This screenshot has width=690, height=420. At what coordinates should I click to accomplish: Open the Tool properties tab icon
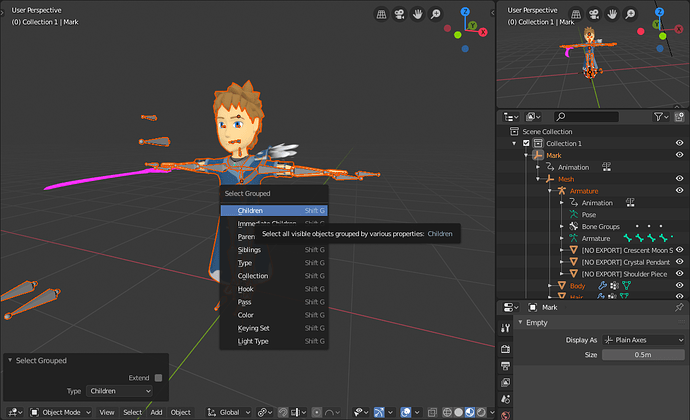[x=505, y=326]
